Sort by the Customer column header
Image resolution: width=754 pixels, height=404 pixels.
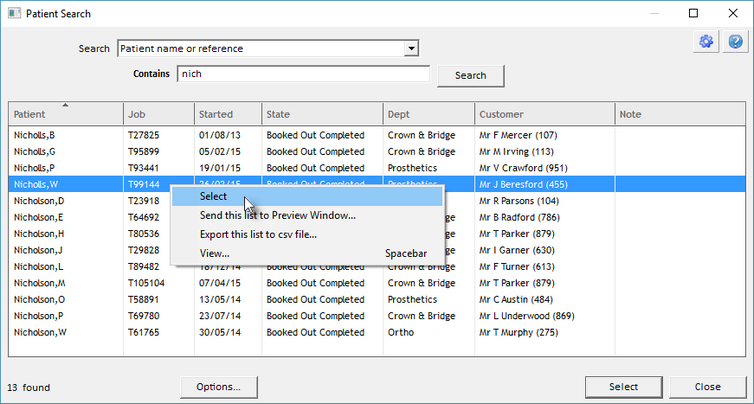[x=543, y=115]
